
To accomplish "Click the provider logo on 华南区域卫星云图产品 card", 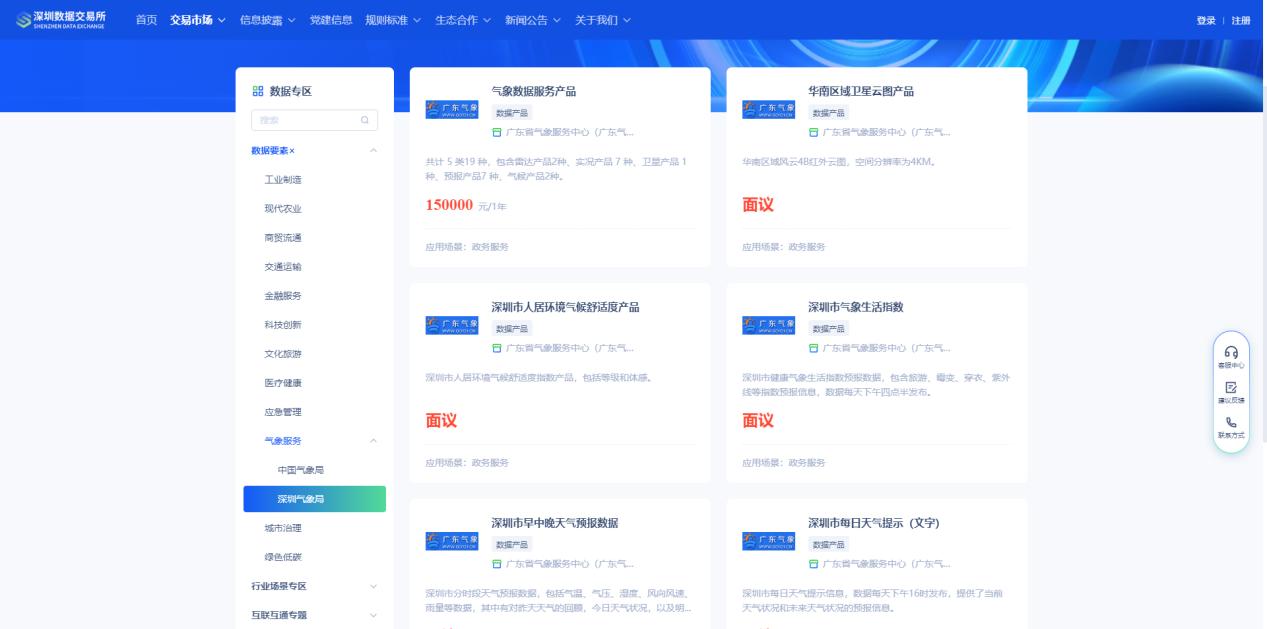I will point(769,110).
